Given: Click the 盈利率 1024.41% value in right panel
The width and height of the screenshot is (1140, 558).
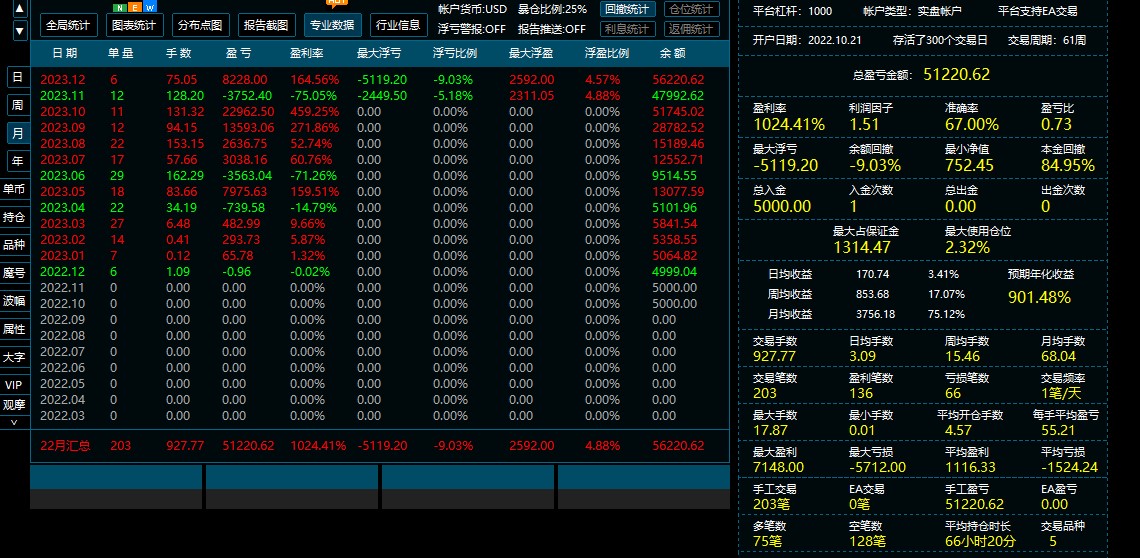Looking at the screenshot, I should click(x=789, y=124).
